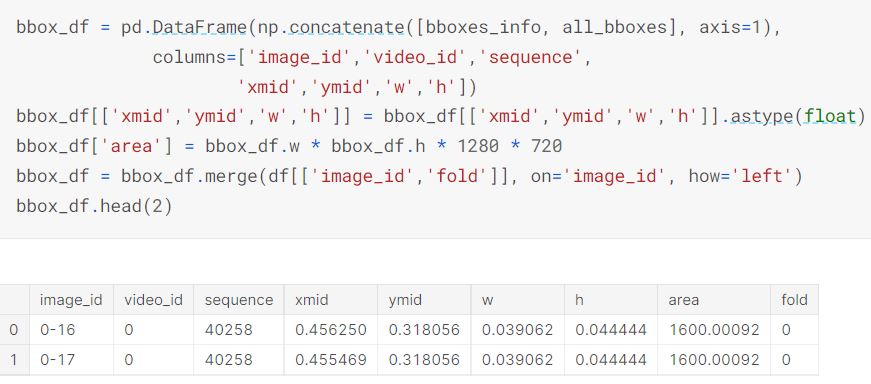The width and height of the screenshot is (871, 384).
Task: Click the 'sequence' column header
Action: pyautogui.click(x=239, y=300)
